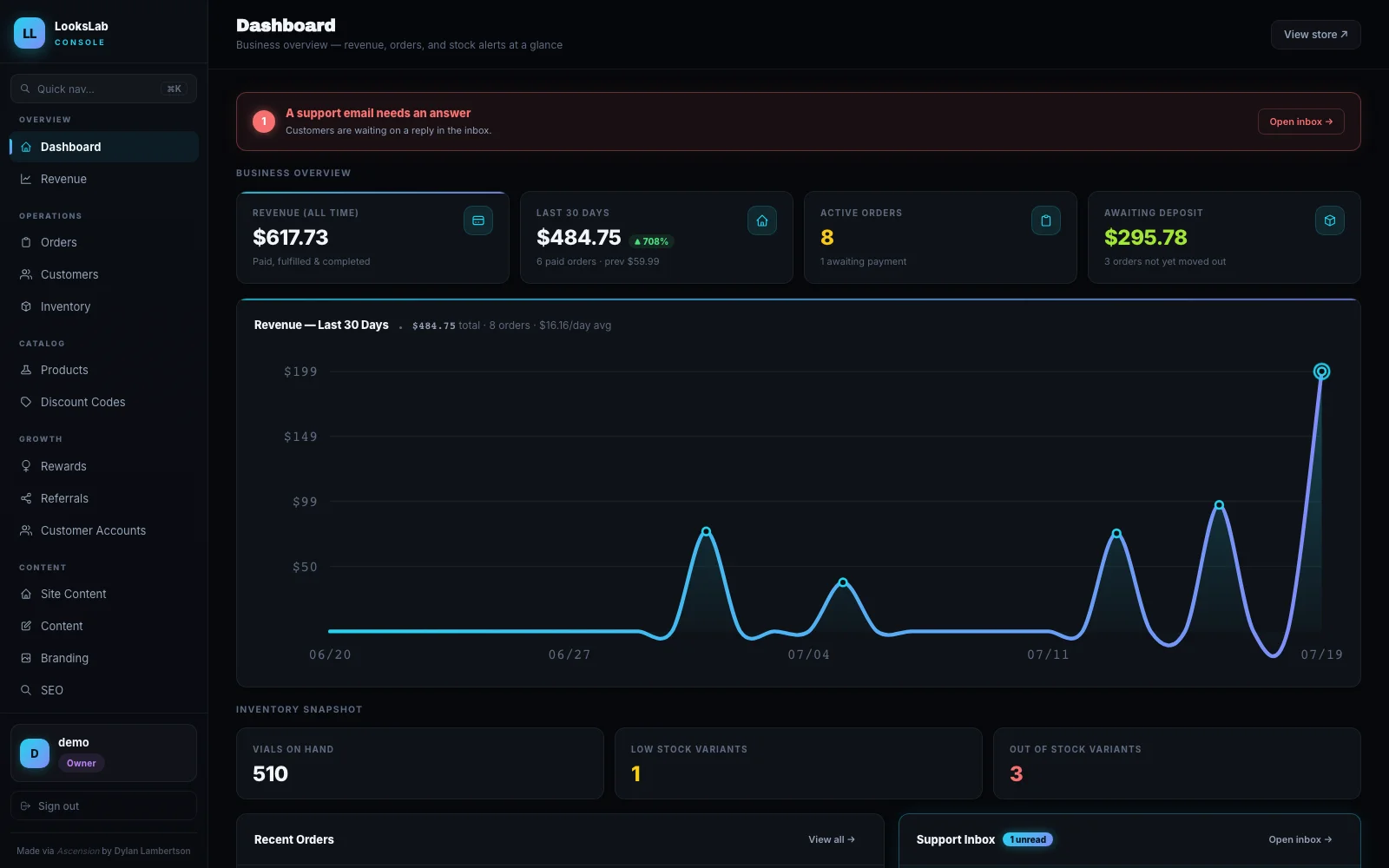Click the Dashboard home icon in sidebar

[26, 147]
